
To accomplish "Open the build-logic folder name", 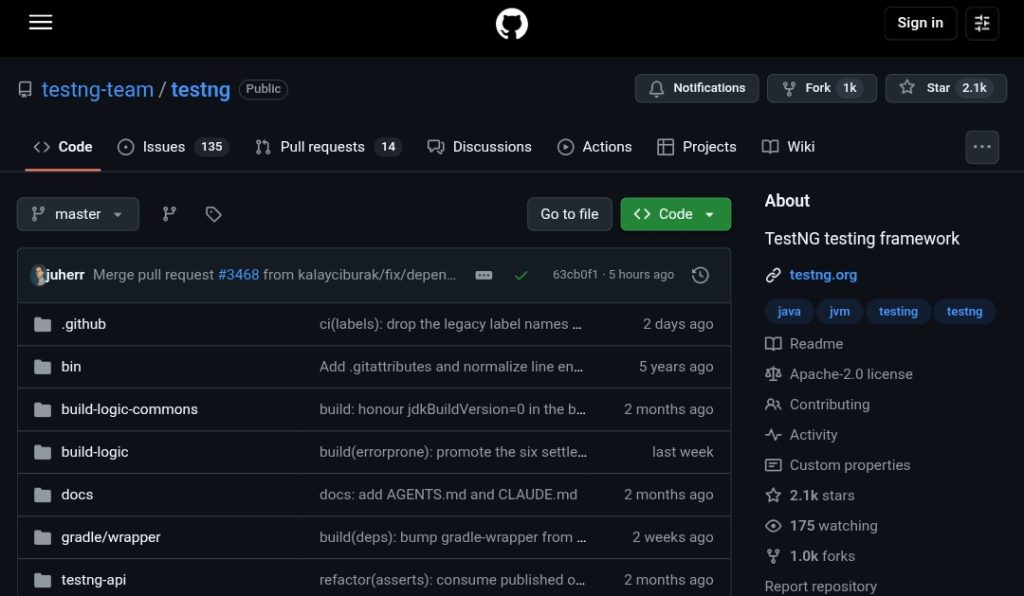I will [95, 452].
